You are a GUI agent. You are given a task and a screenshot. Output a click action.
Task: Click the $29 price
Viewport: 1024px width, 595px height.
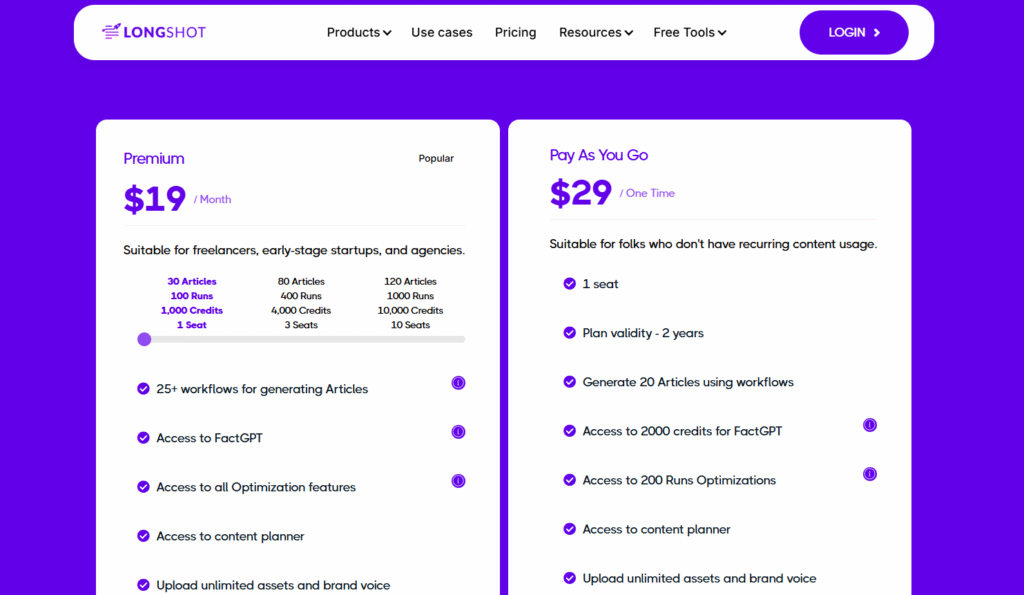click(581, 193)
